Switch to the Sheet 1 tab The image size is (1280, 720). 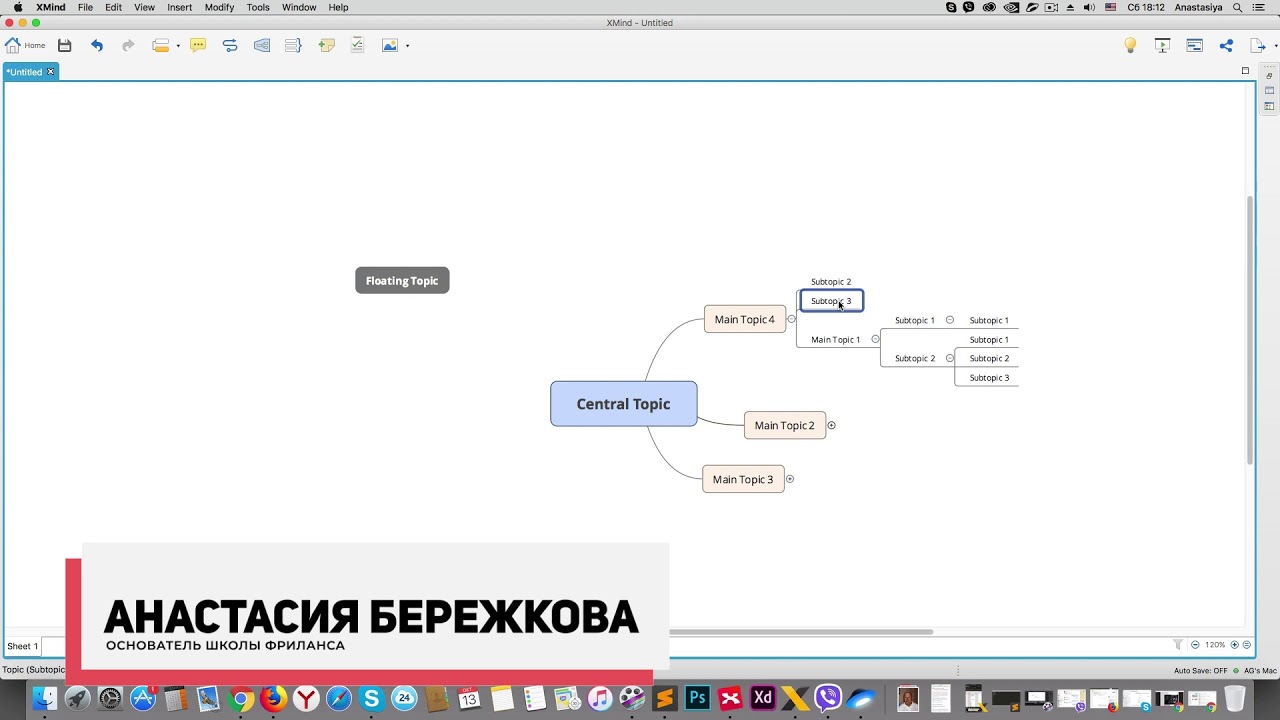pos(22,646)
